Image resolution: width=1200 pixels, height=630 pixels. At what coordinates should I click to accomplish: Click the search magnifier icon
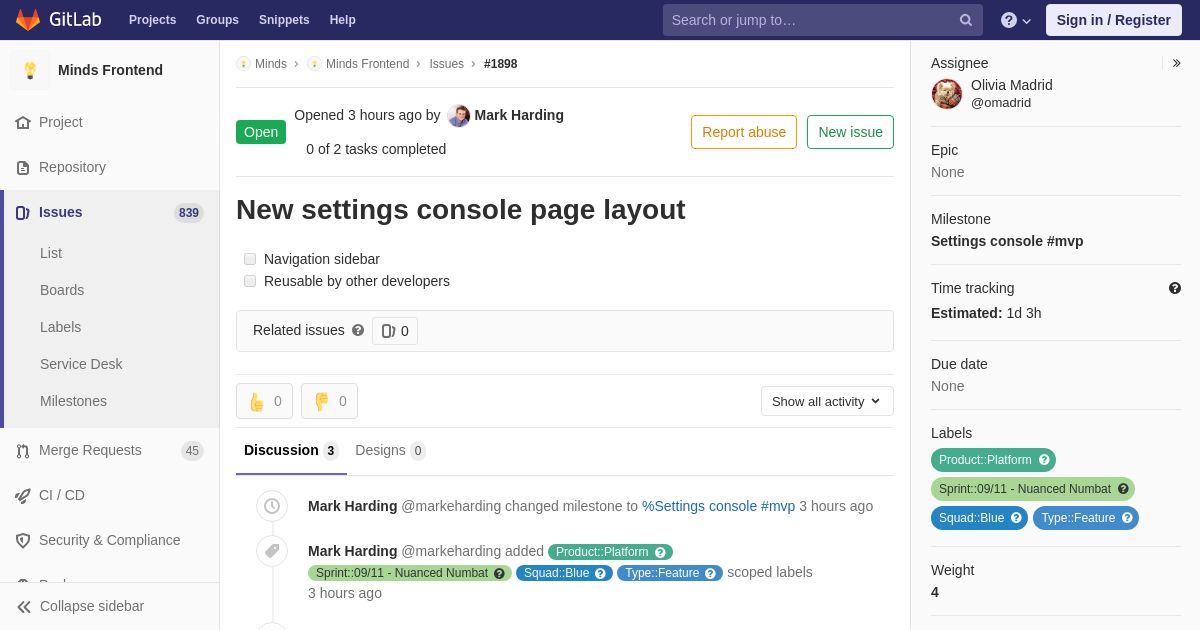coord(965,20)
